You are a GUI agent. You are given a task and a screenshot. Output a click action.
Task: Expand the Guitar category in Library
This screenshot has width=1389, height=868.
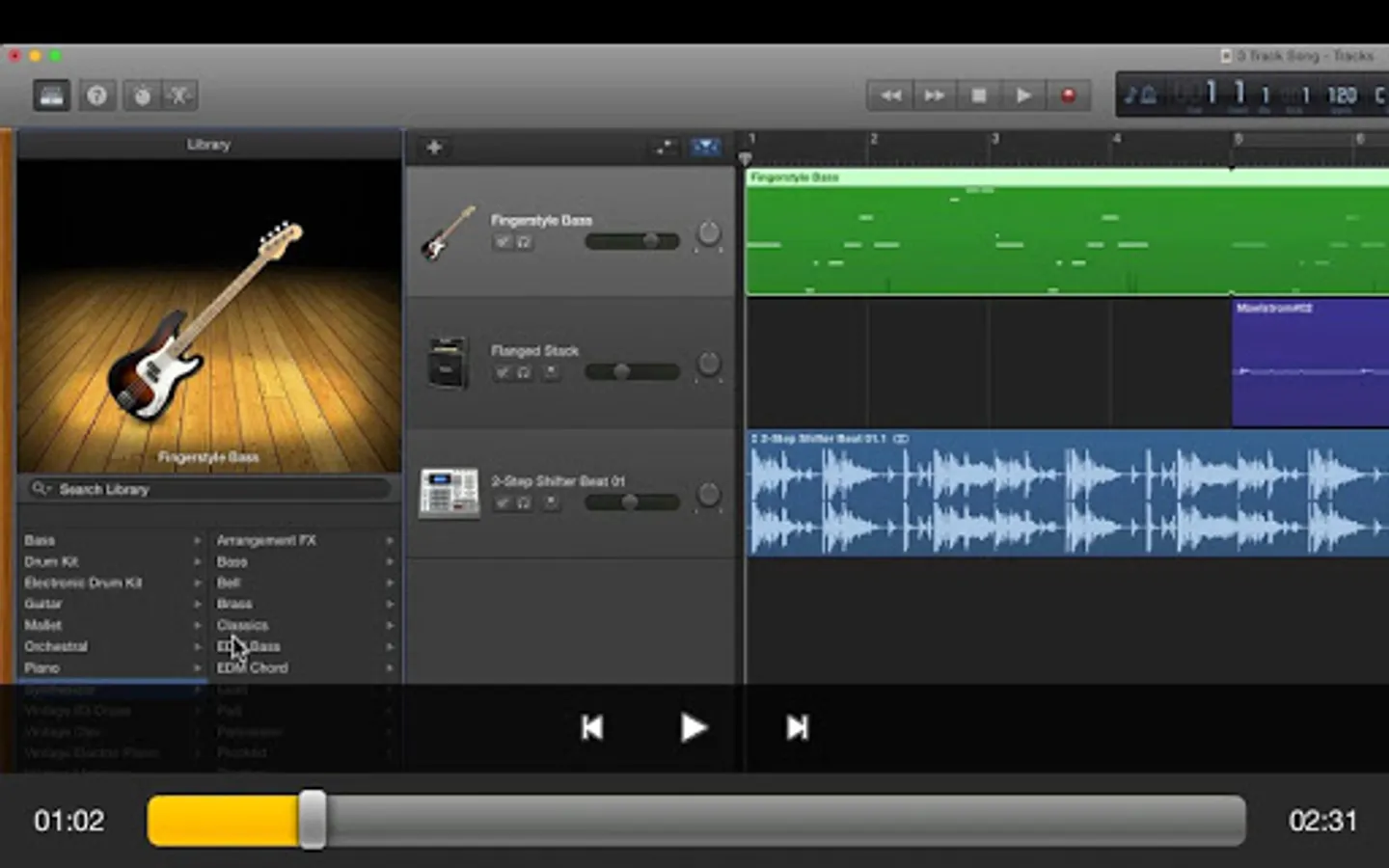click(197, 604)
